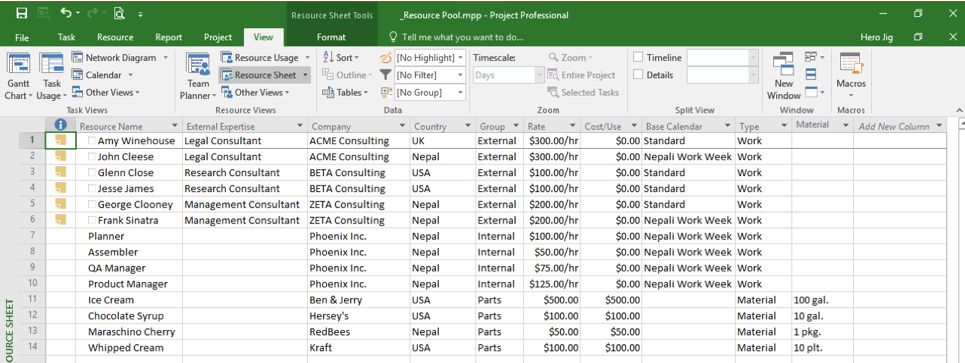Click the External Expertise column header

coord(245,126)
